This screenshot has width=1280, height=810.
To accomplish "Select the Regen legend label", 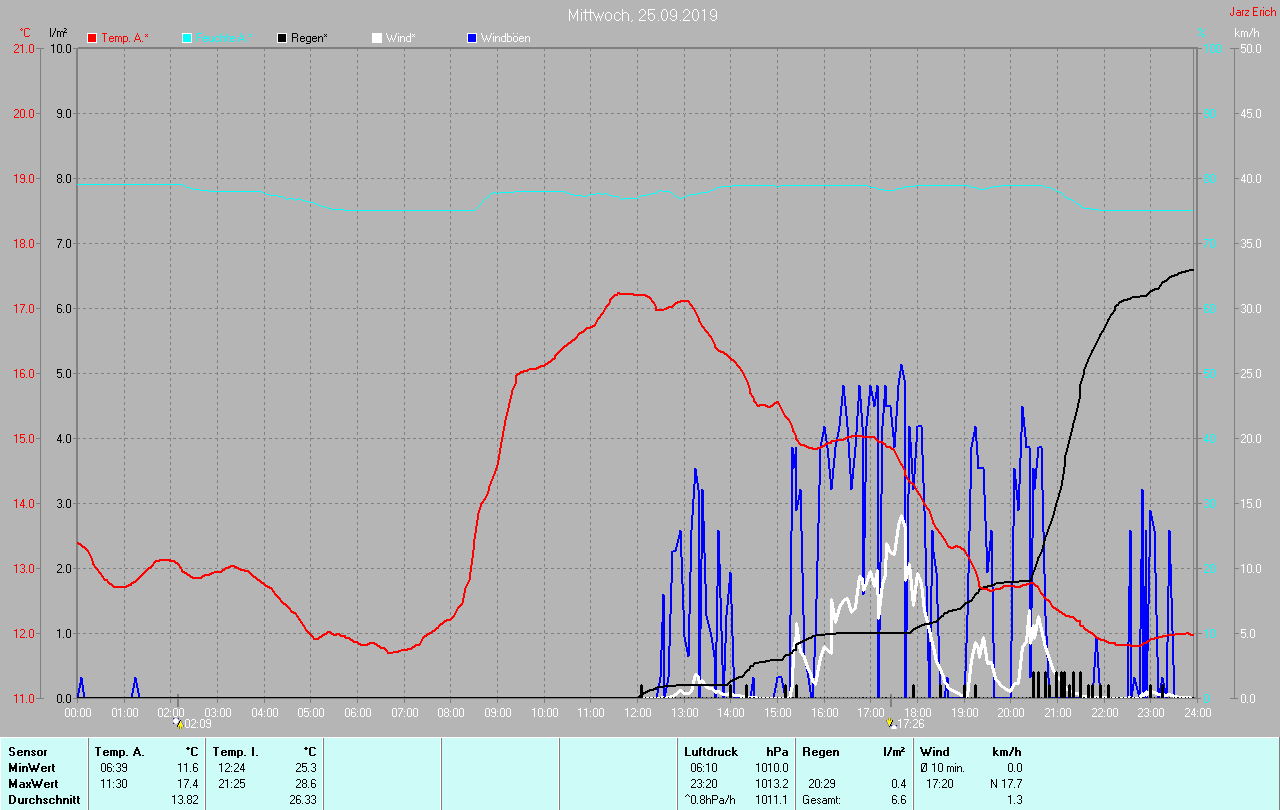I will (x=310, y=38).
